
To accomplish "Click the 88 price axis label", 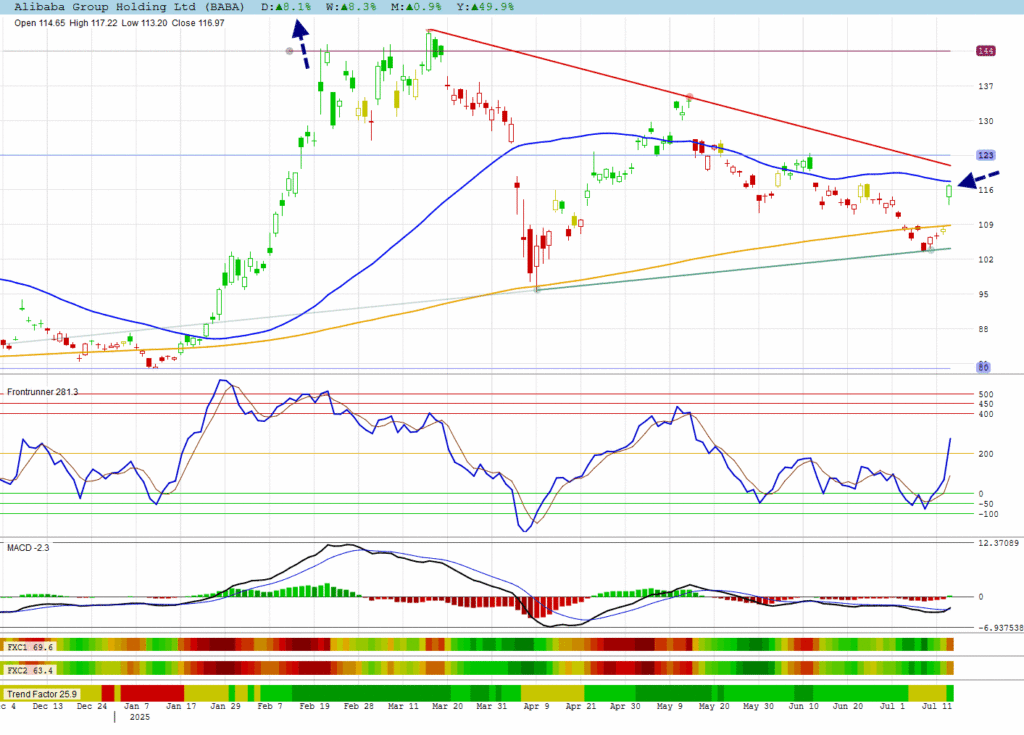I will click(983, 329).
